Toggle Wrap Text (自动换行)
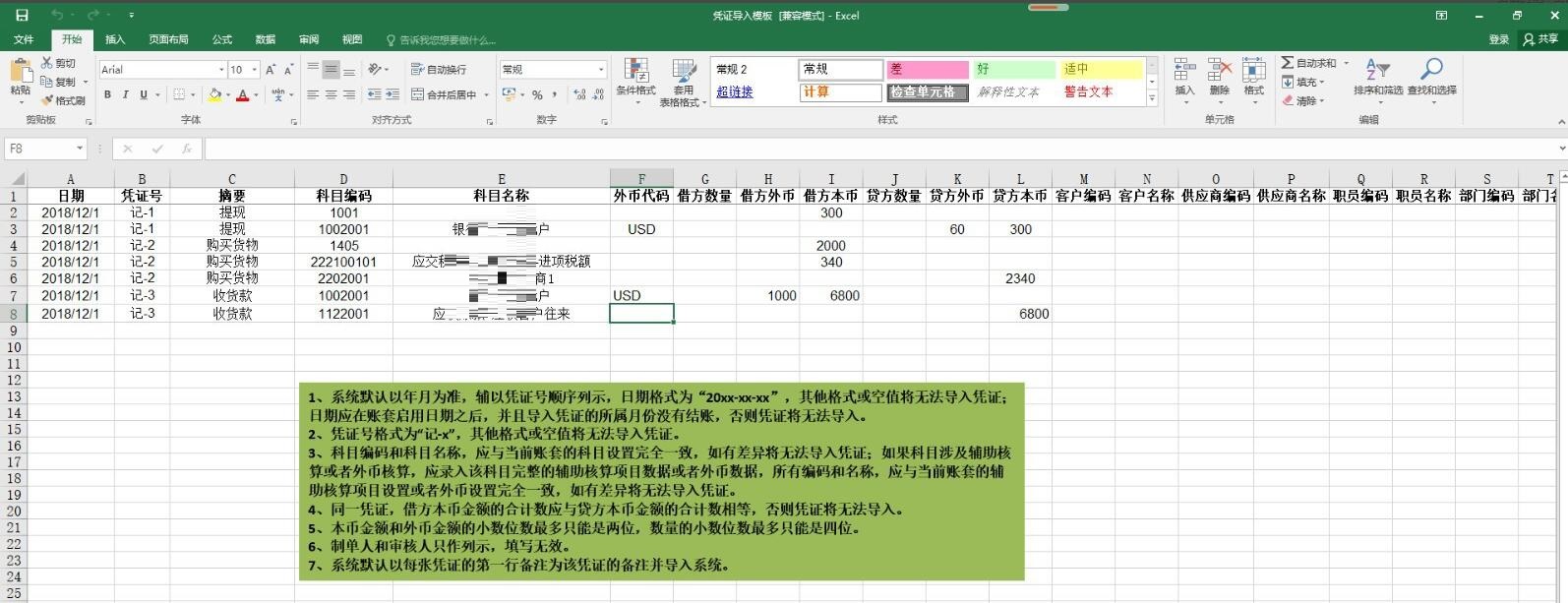 pos(439,70)
